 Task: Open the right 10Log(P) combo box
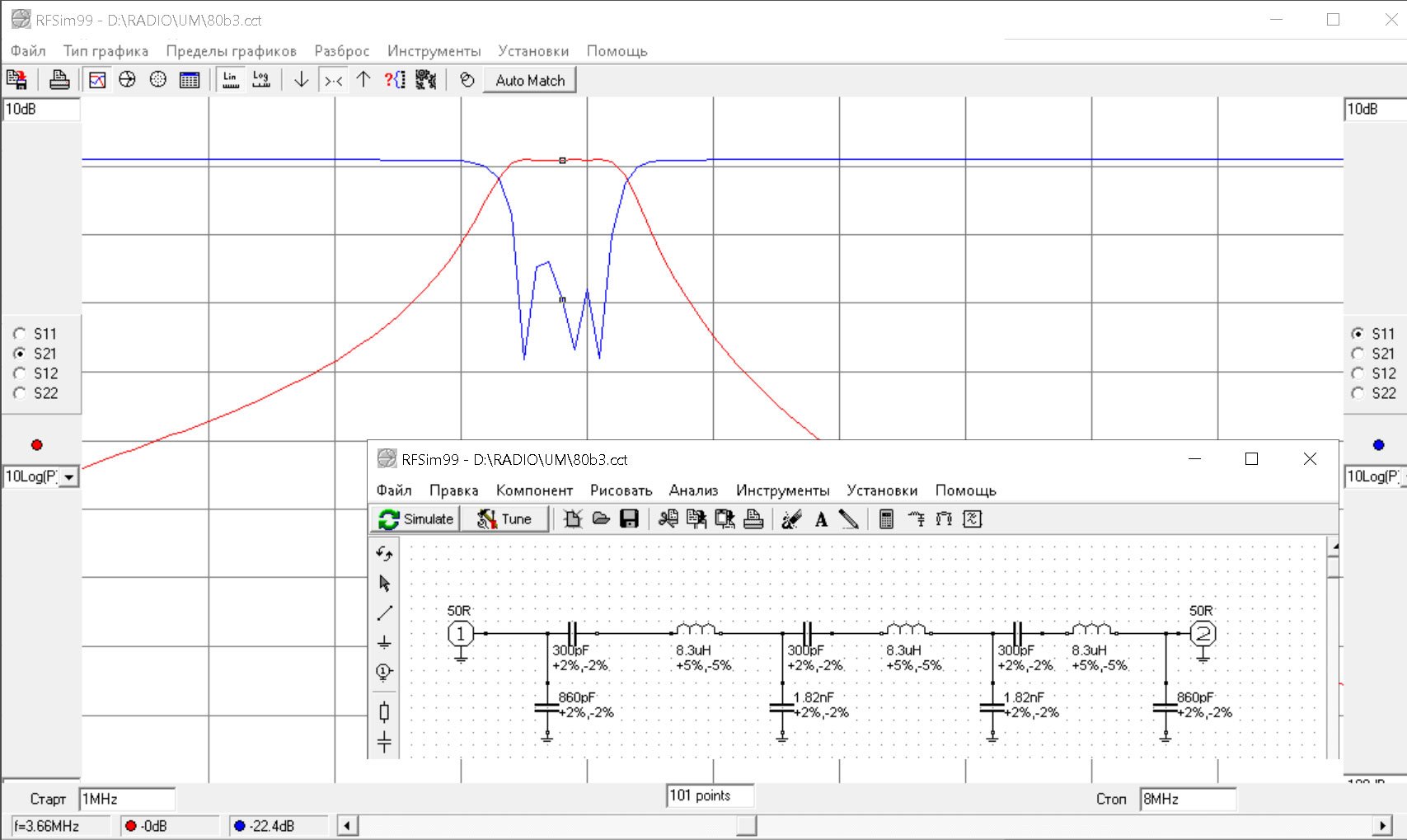1374,476
